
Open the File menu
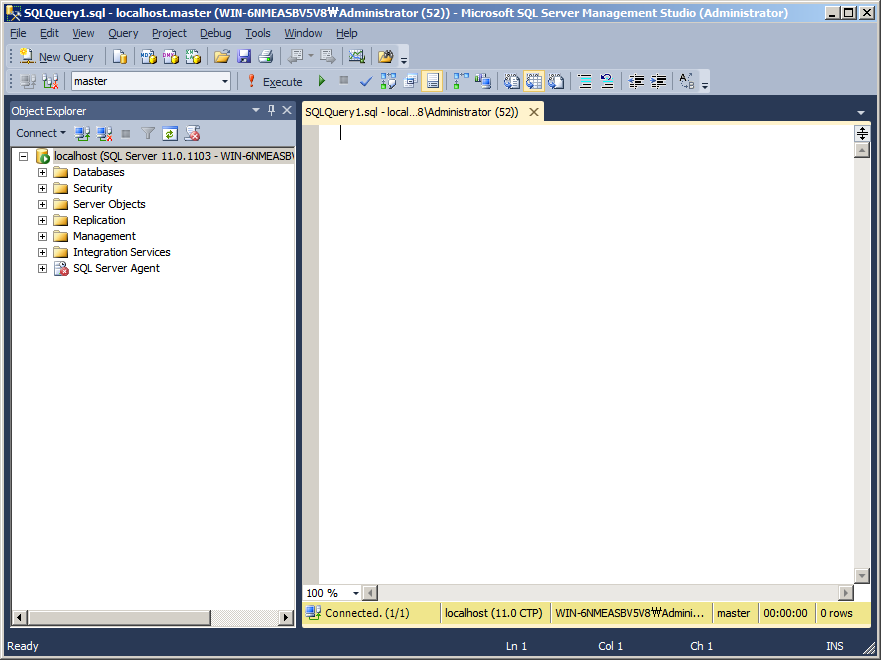point(19,33)
